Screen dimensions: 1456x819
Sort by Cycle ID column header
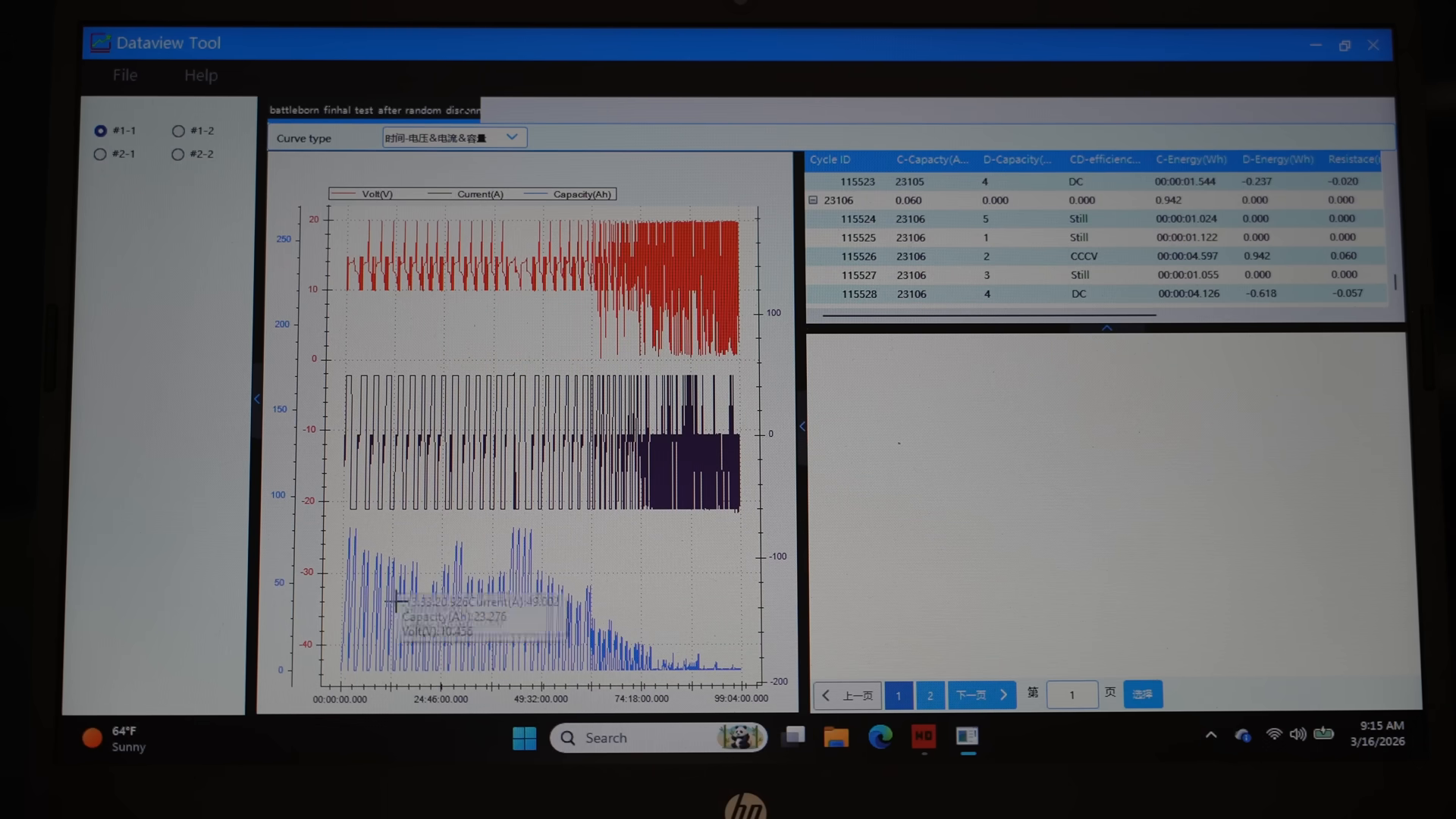click(830, 160)
